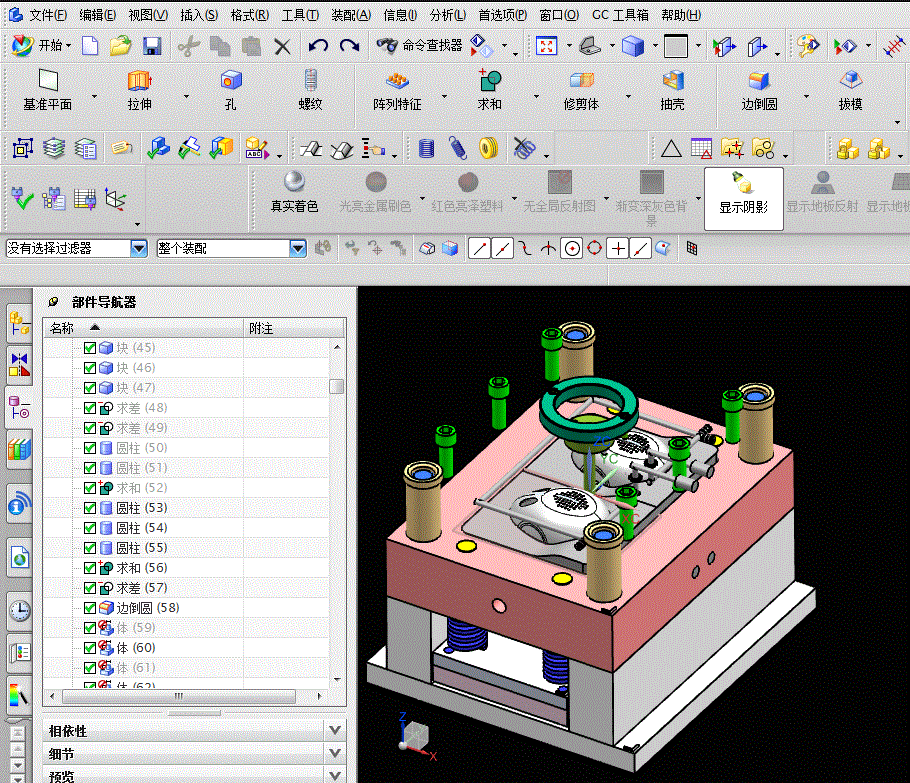Click the triangle symbol icon
Screen dimensions: 910x783
click(671, 149)
